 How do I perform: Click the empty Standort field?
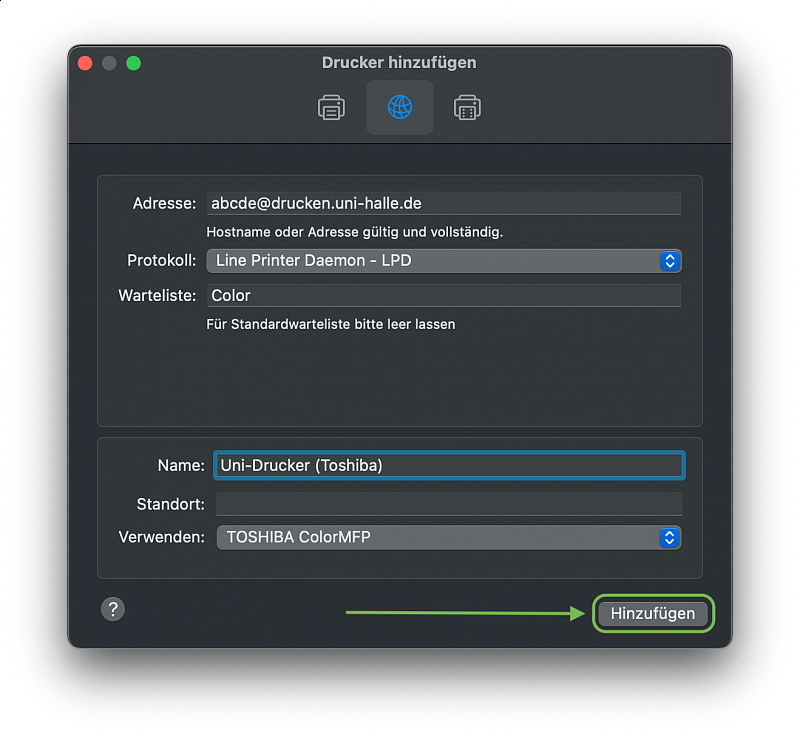click(449, 504)
